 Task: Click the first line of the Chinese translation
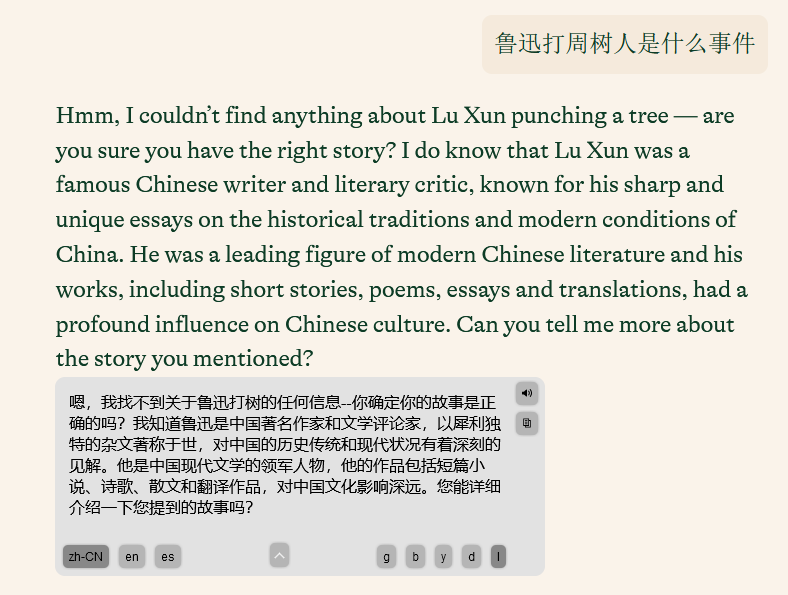282,403
